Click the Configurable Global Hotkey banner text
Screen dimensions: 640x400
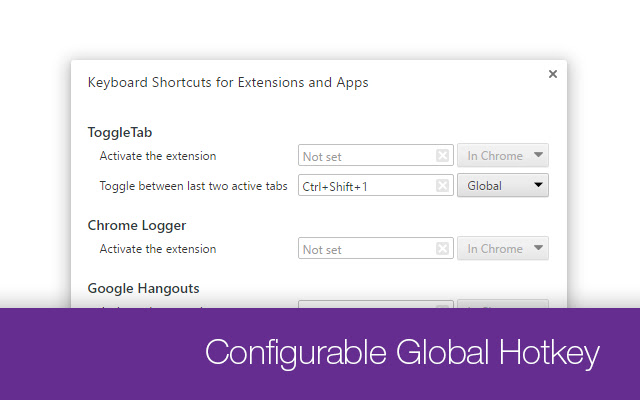(402, 354)
